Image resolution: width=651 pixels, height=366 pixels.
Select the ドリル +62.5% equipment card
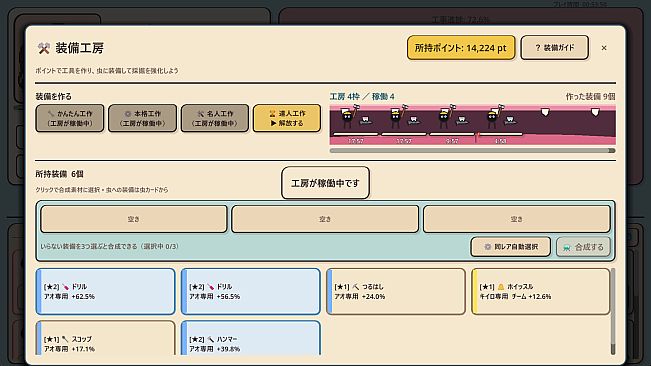(105, 291)
